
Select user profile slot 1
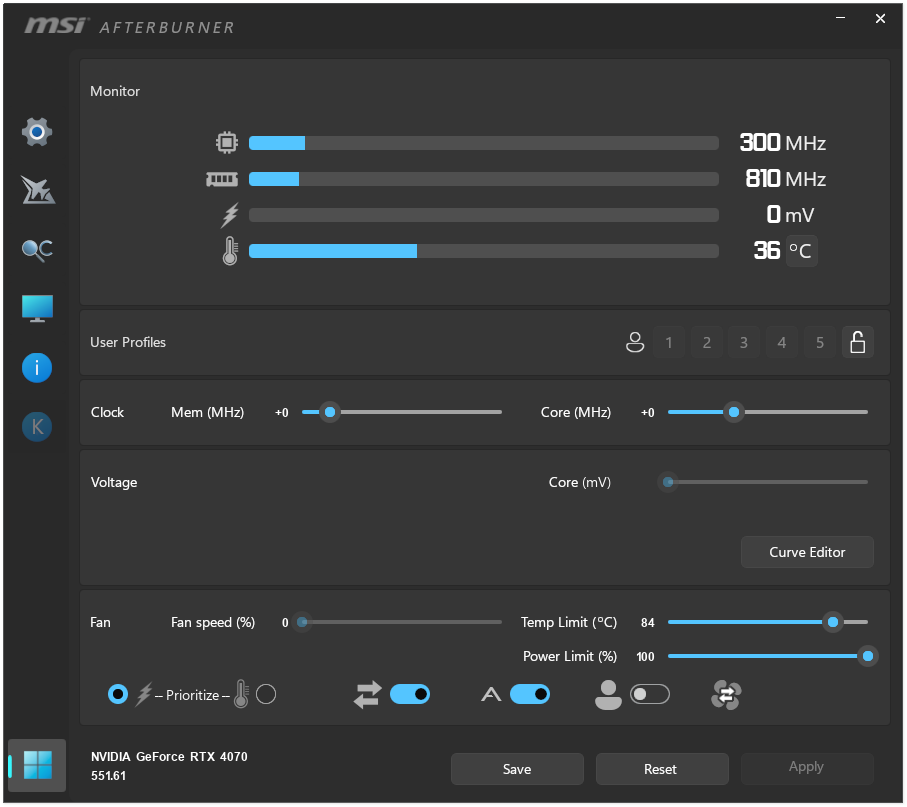[x=669, y=343]
